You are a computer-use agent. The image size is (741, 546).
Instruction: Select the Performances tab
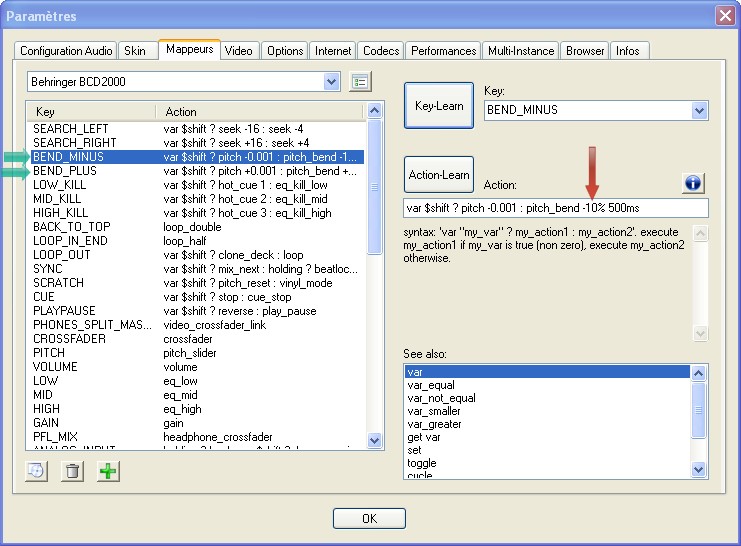444,51
